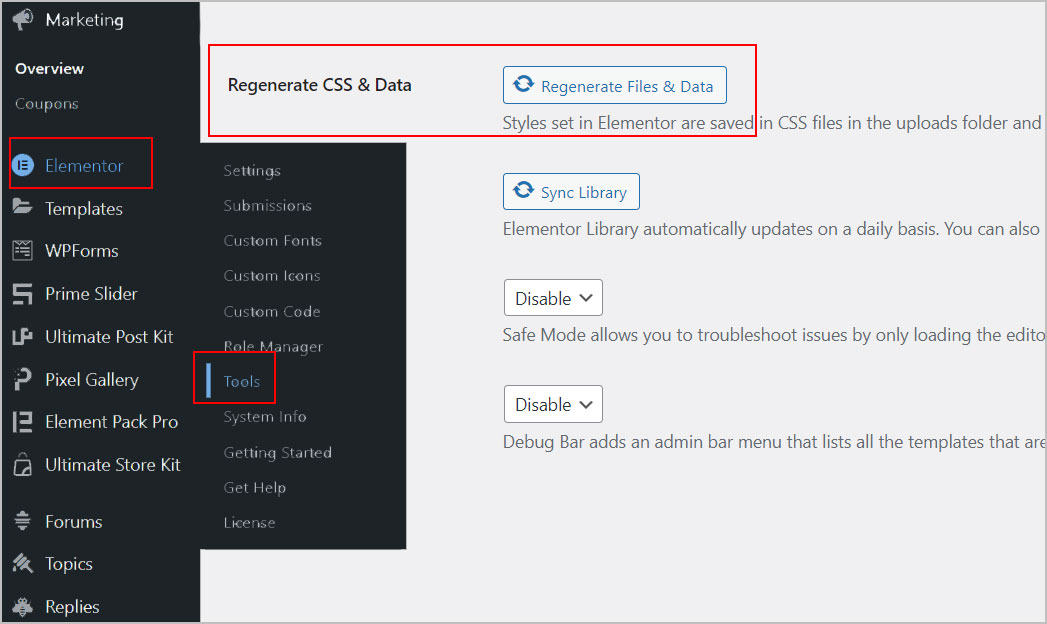Select Tools in Elementor submenu
Screen dimensions: 1047x624
(242, 381)
